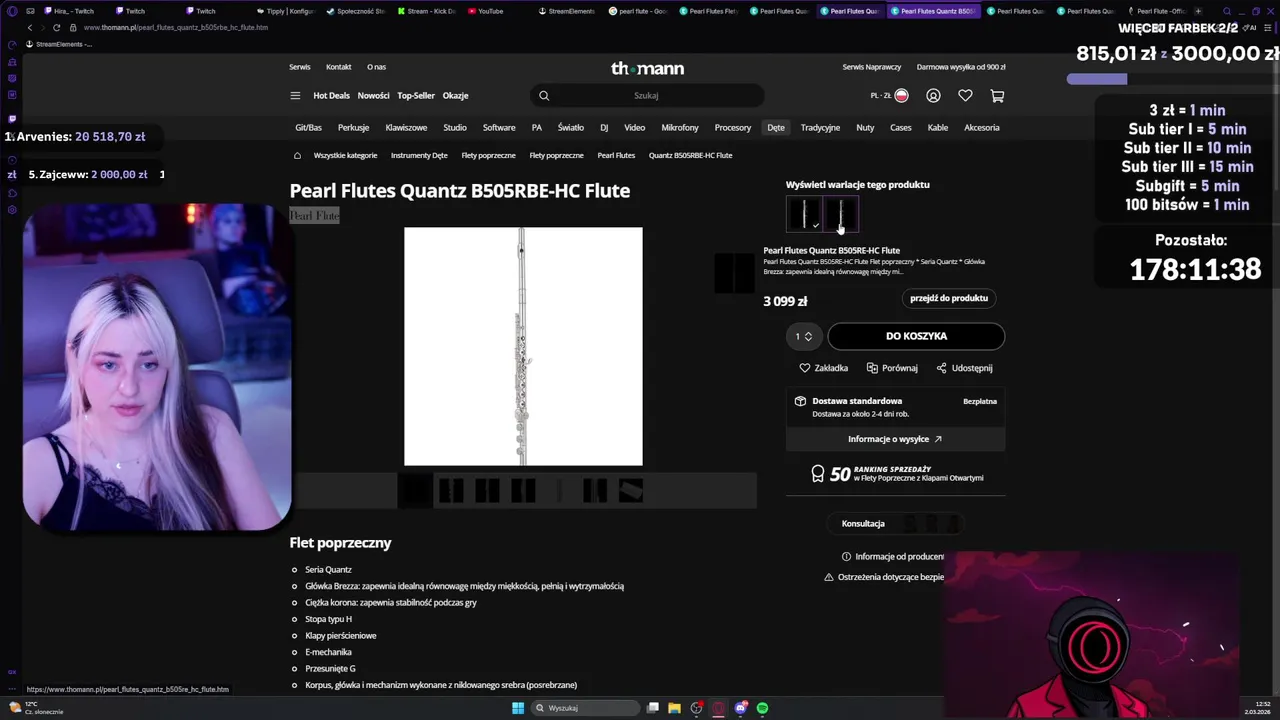Open Okazje link

455,96
